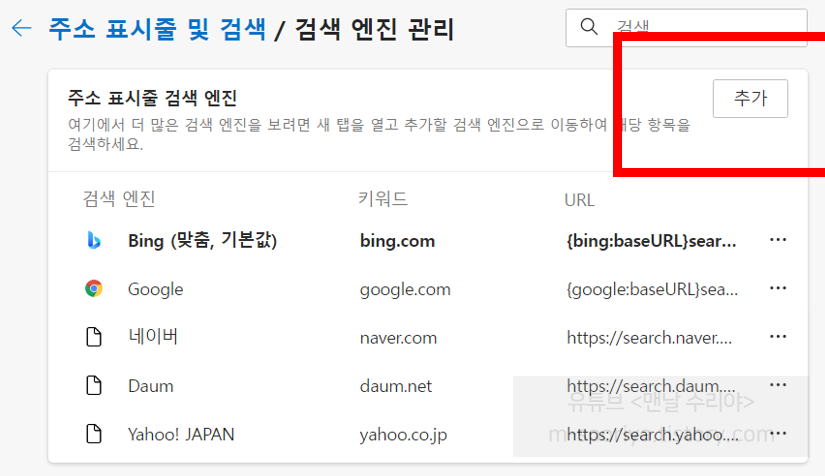Click the 검색 엔진 column header
825x476 pixels.
click(x=119, y=199)
